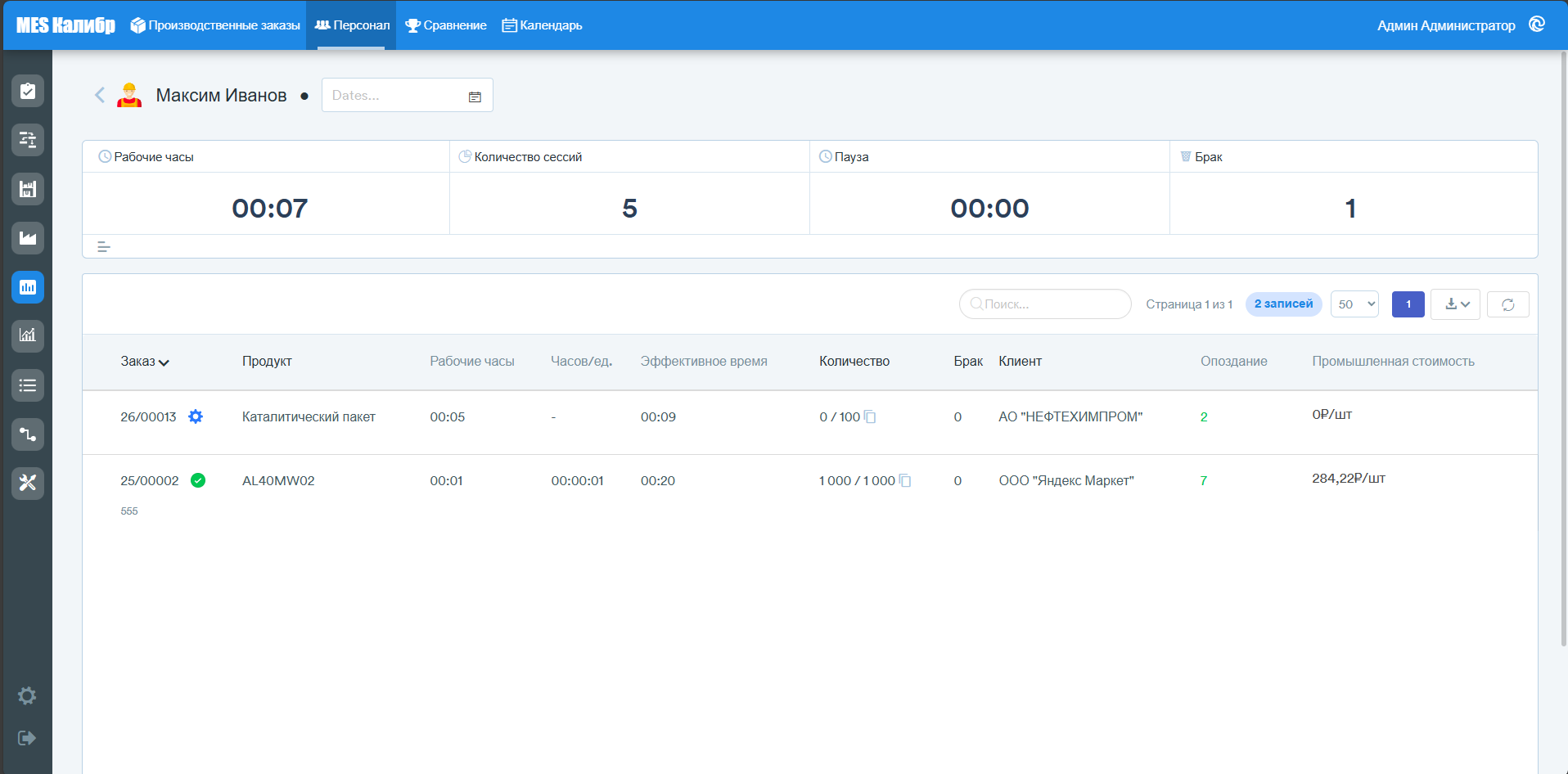Click gear status icon of order 26/00013
This screenshot has height=774, width=1568.
[196, 416]
